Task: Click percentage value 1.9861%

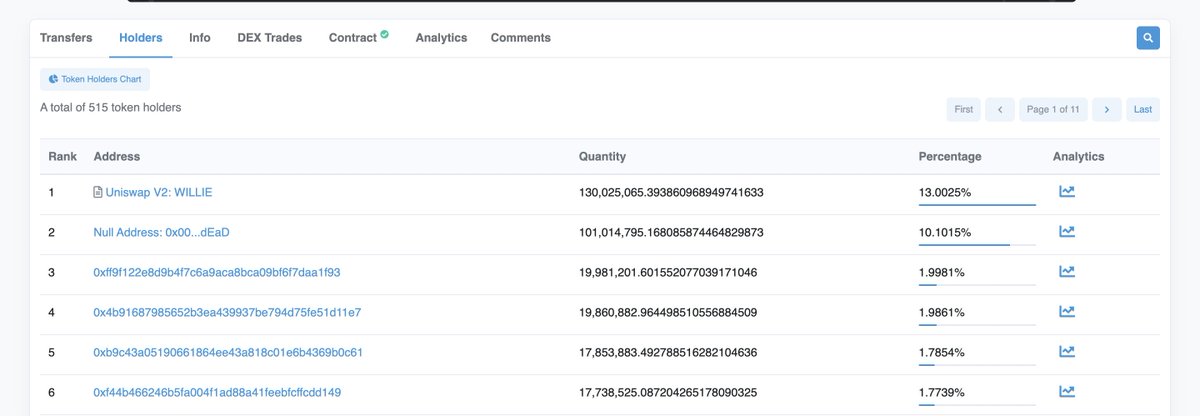Action: 942,312
